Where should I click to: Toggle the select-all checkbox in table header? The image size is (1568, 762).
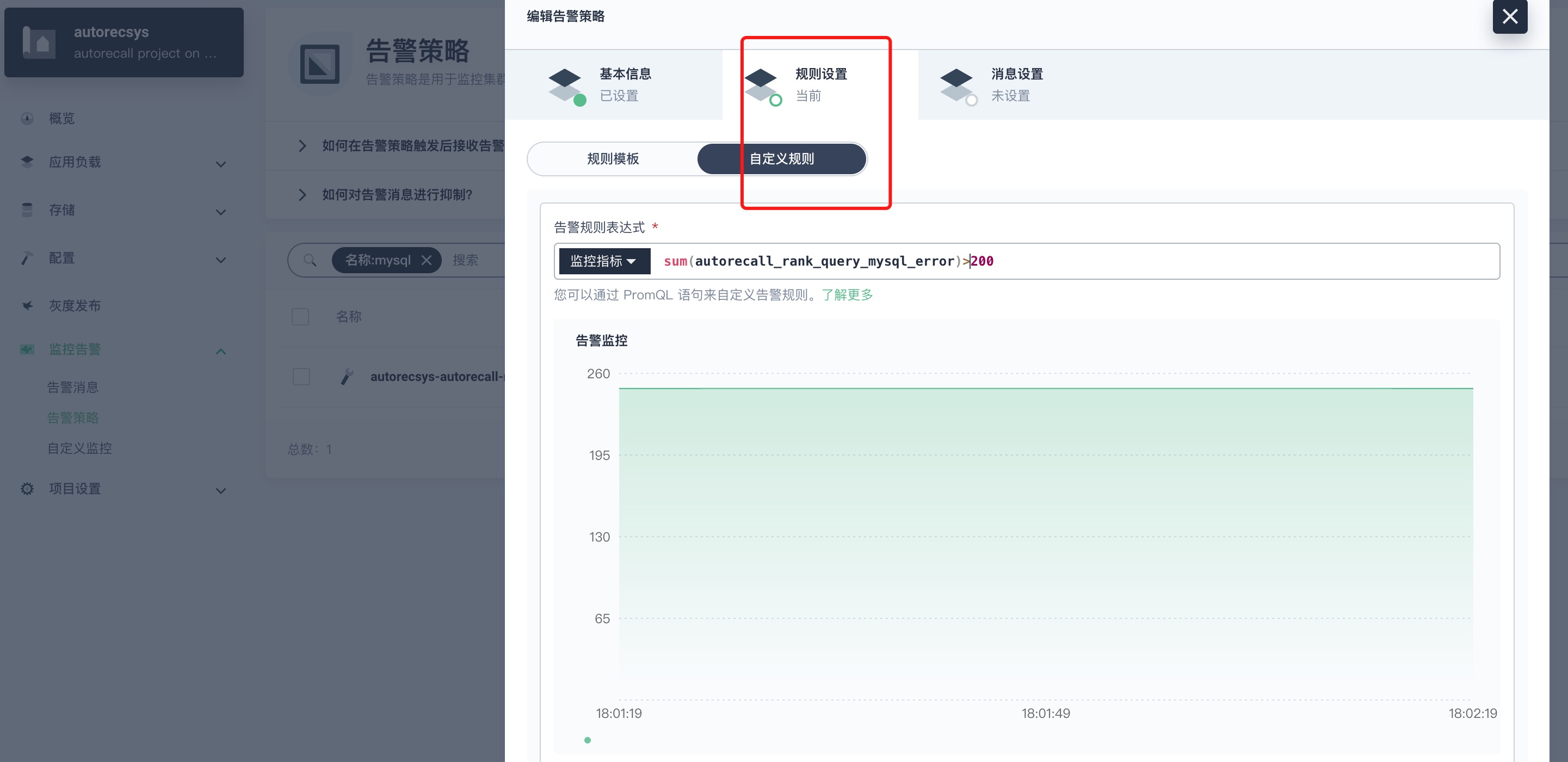tap(300, 316)
